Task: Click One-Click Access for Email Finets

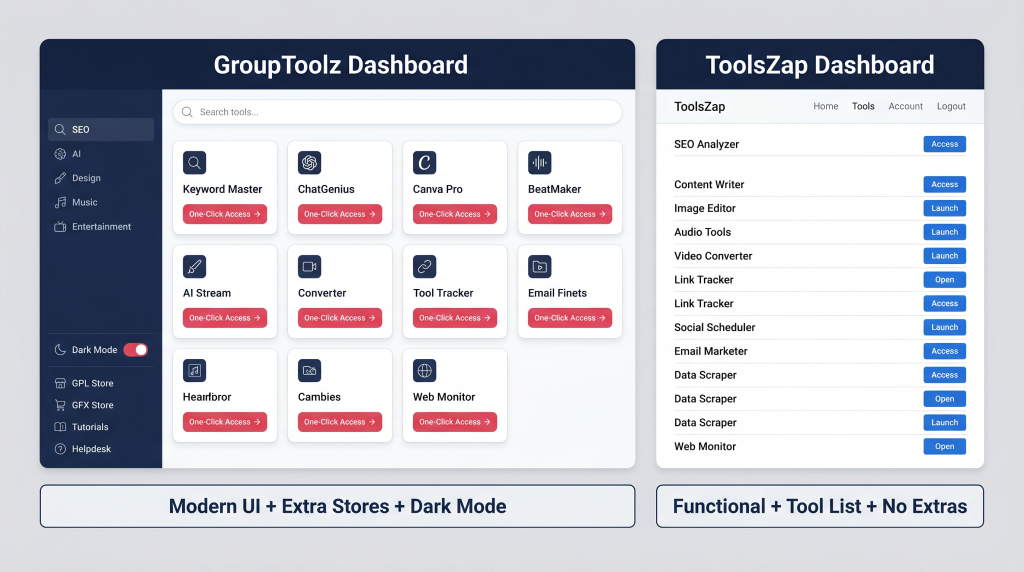Action: coord(569,318)
